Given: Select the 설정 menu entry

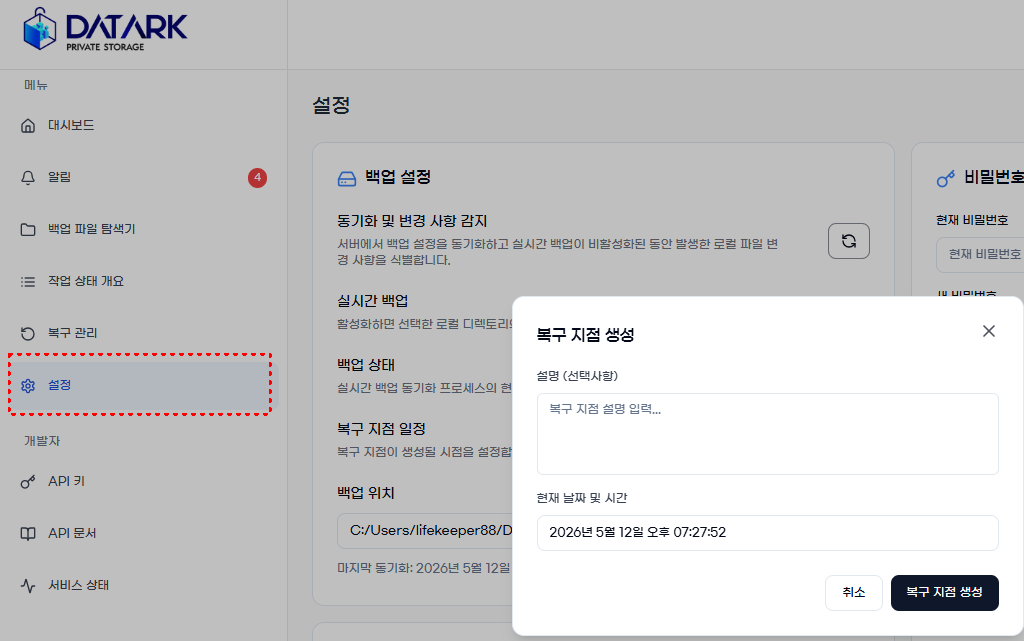Looking at the screenshot, I should click(x=144, y=385).
